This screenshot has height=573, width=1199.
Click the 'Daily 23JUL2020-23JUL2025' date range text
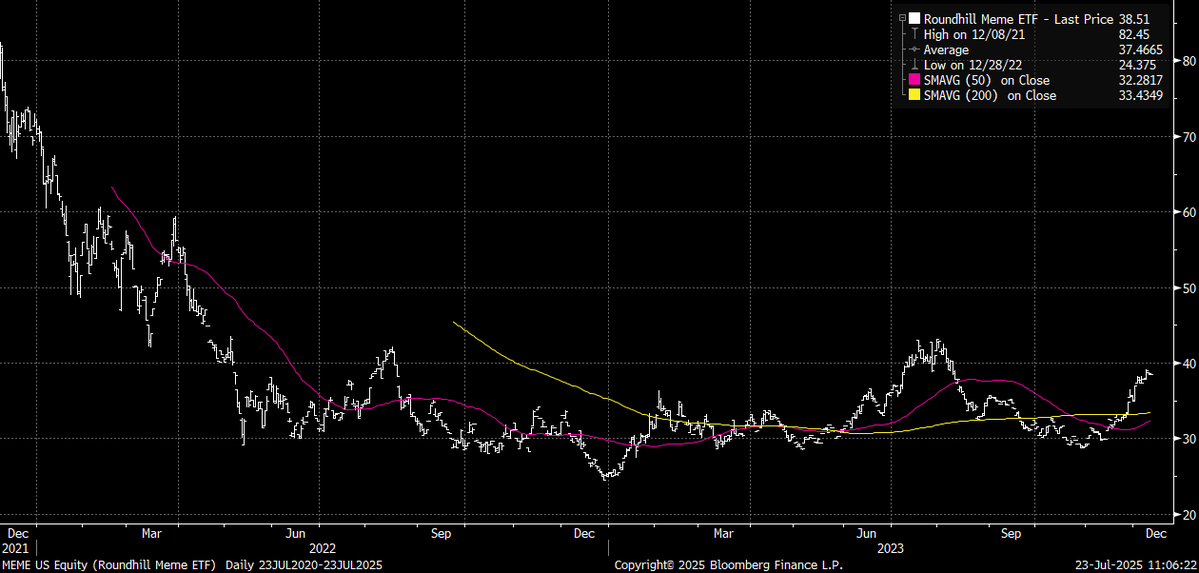(x=304, y=565)
